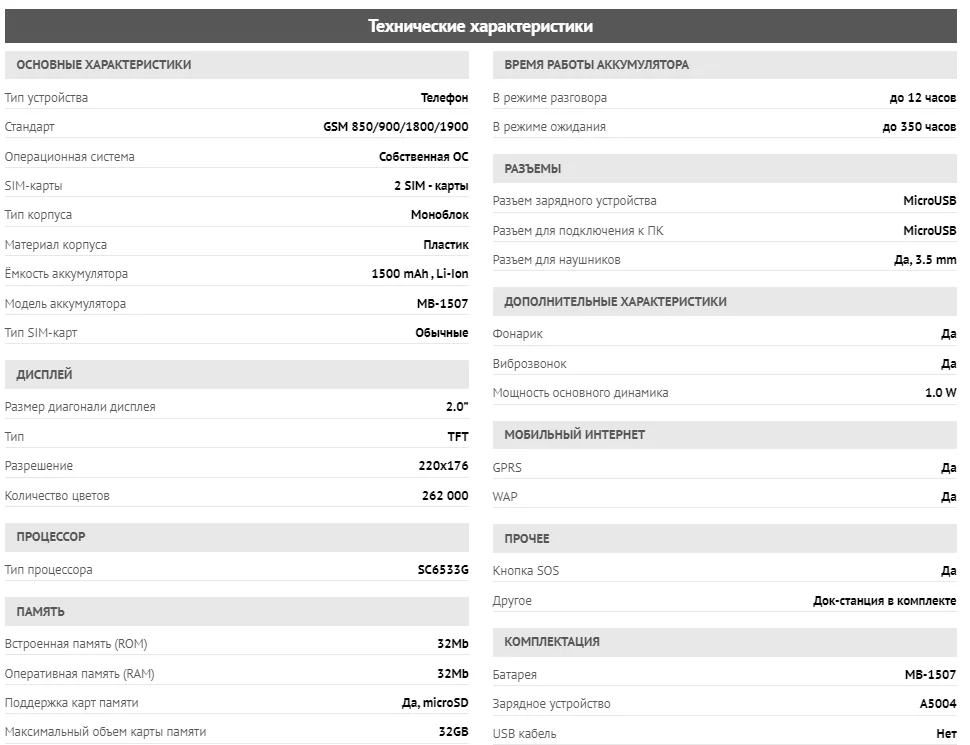Click the "Память" section header
The width and height of the screenshot is (970, 745).
coord(41,611)
